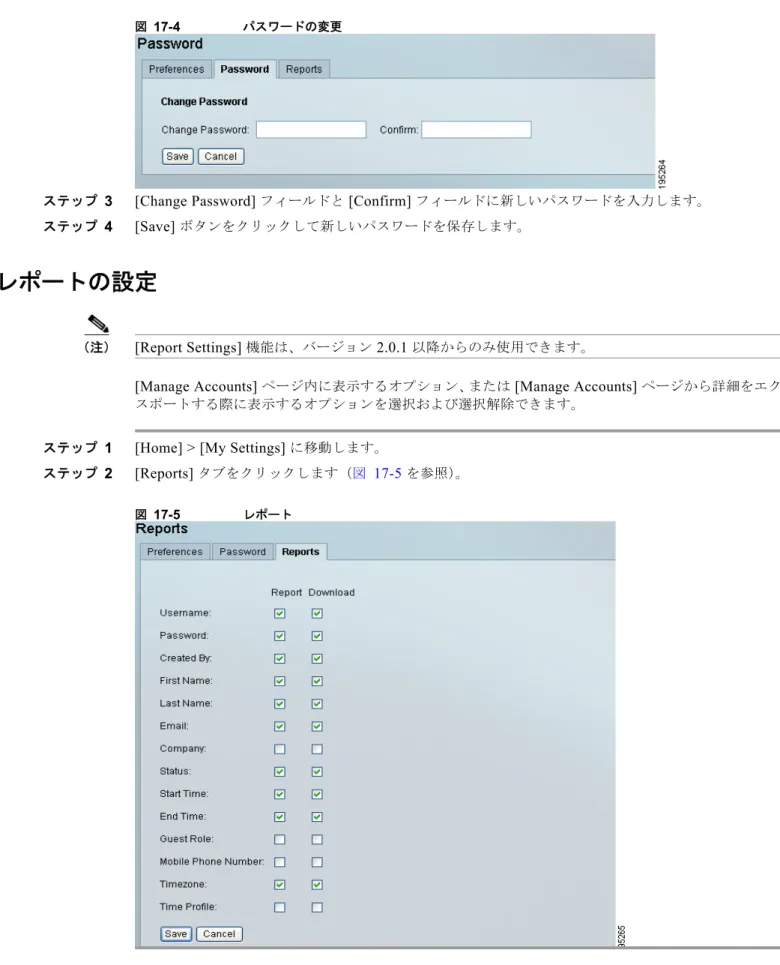Cancel report settings changes

[x=219, y=934]
